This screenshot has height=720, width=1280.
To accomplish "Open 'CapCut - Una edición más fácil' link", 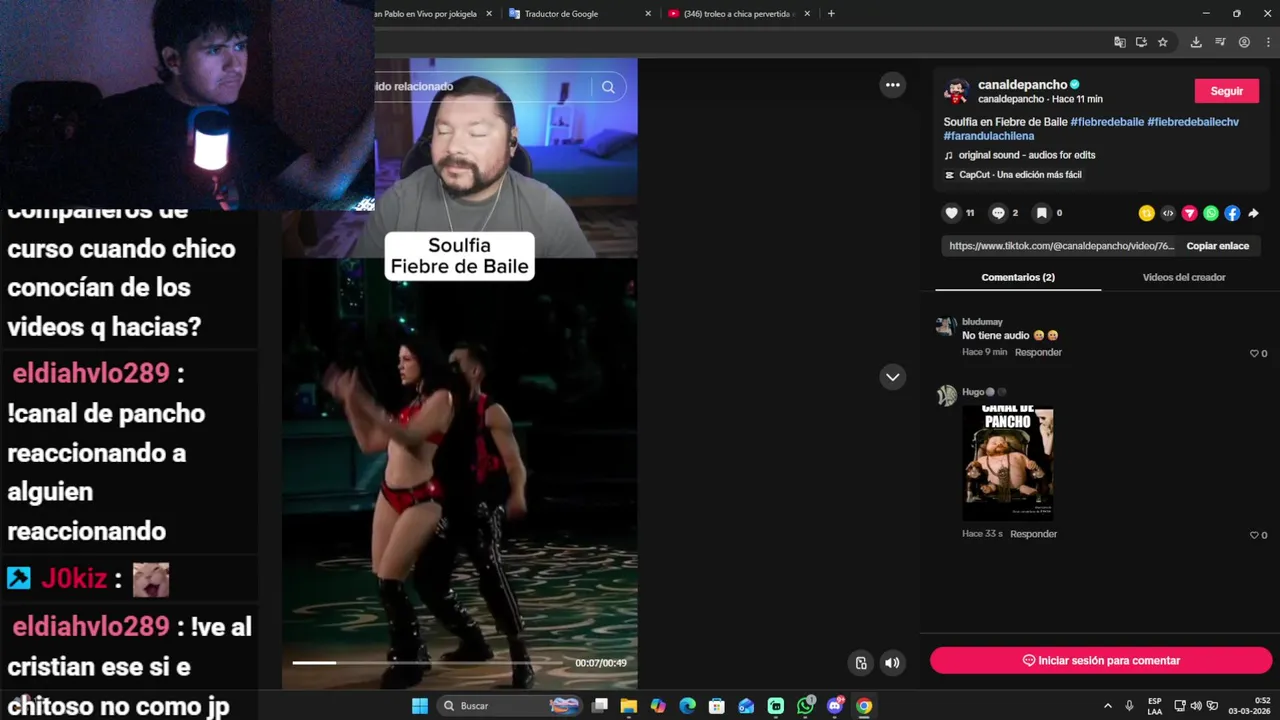I will coord(1020,175).
